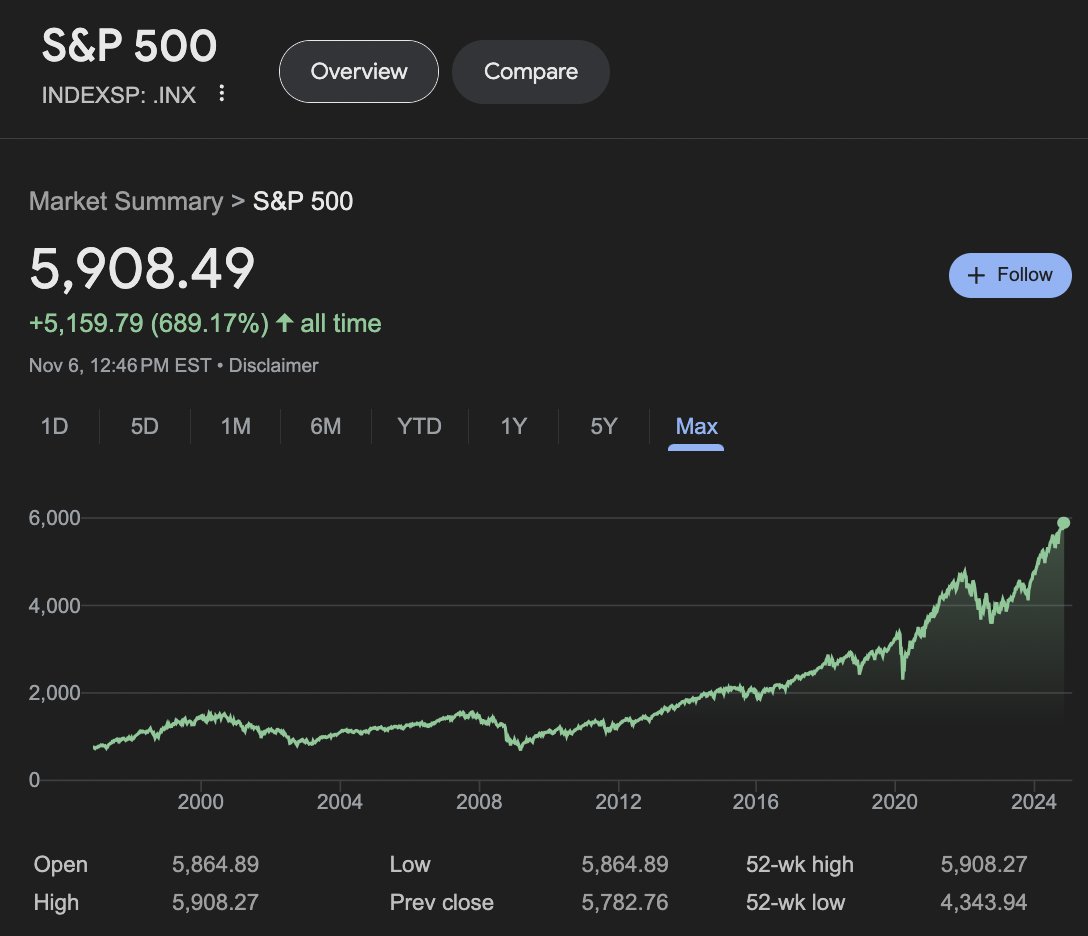Switch the chart to 1Y range
The image size is (1088, 936).
(513, 426)
